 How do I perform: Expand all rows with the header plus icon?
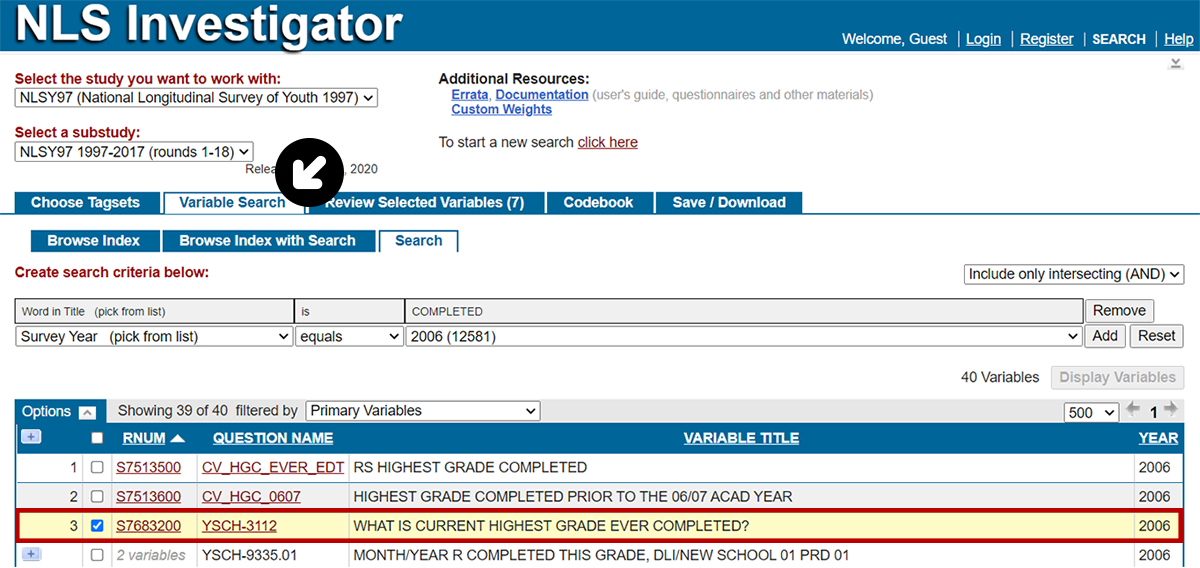coord(30,437)
